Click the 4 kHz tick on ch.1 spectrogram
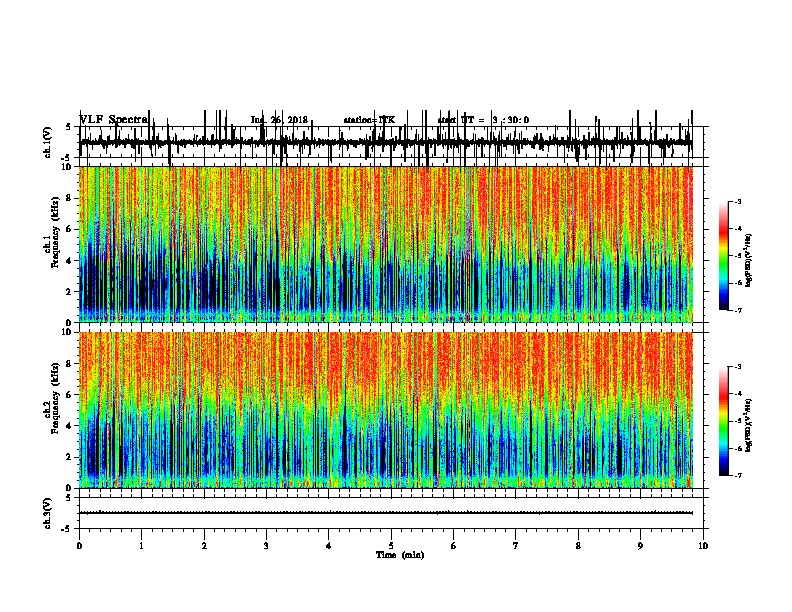This screenshot has width=792, height=612. tap(69, 261)
